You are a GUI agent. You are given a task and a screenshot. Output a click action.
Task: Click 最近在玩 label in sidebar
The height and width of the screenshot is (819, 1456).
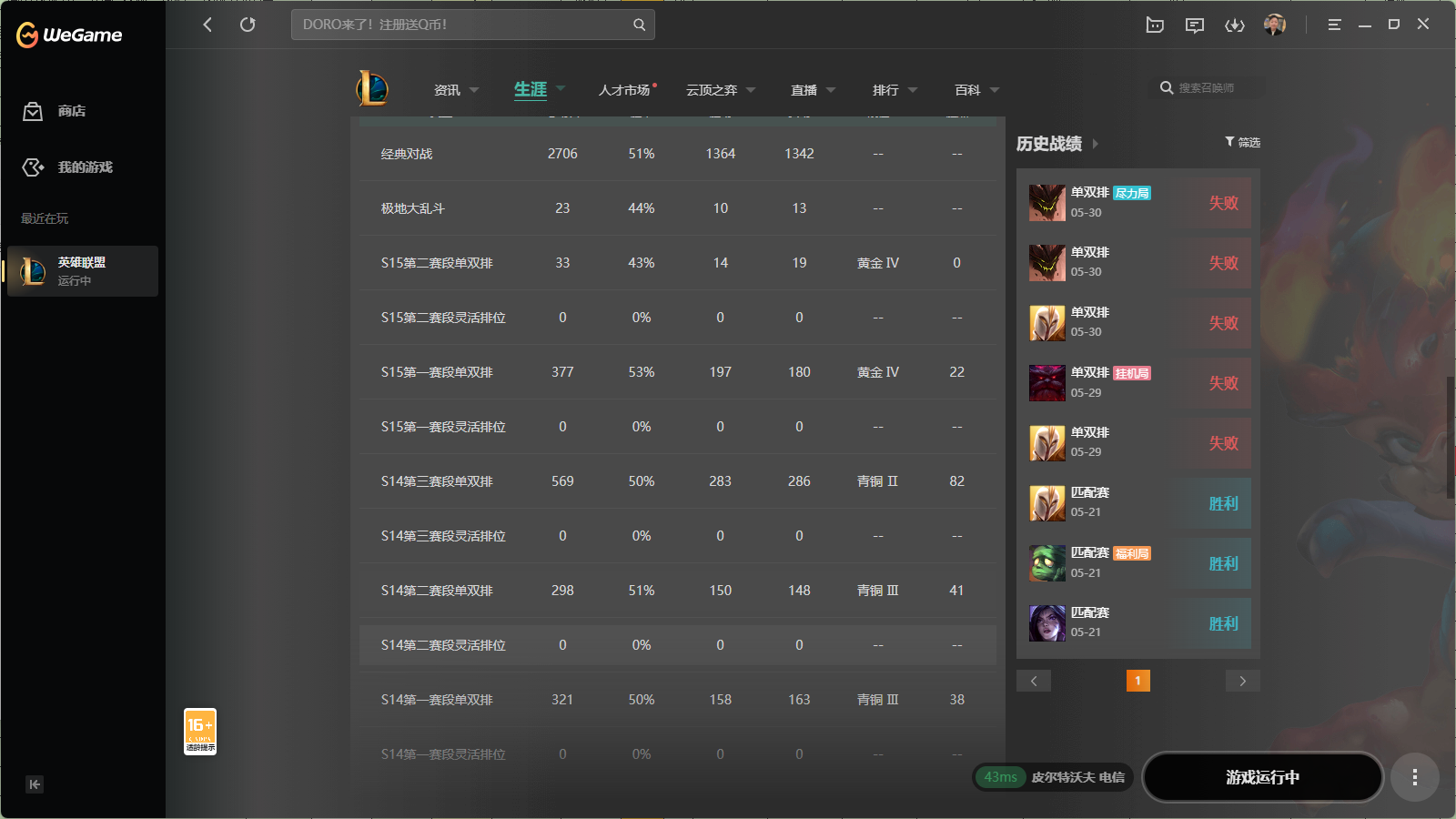[x=45, y=218]
